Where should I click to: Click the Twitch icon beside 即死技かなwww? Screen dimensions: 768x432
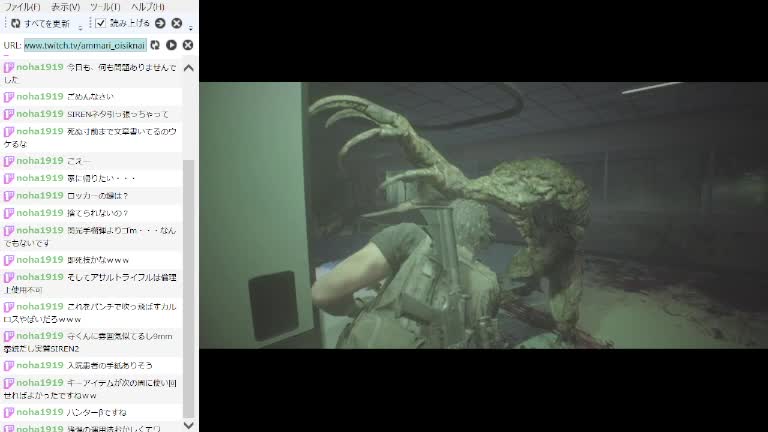click(9, 260)
